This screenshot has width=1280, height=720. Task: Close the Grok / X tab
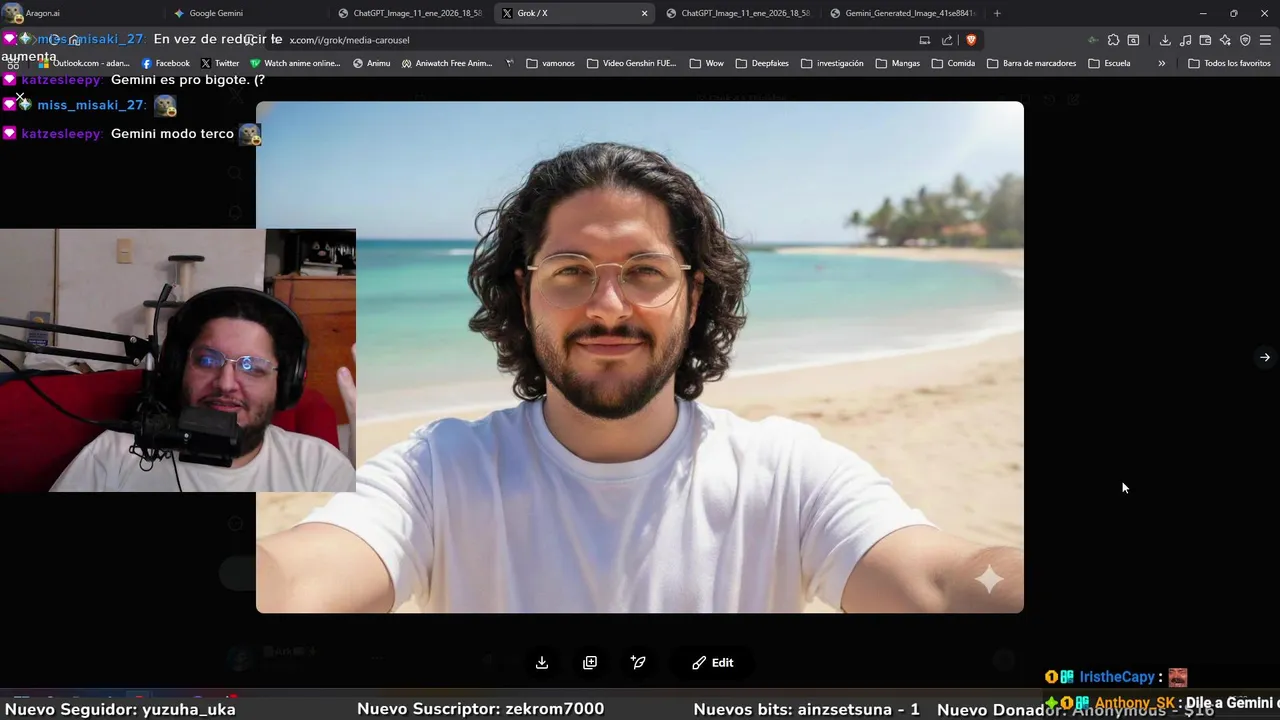click(644, 13)
